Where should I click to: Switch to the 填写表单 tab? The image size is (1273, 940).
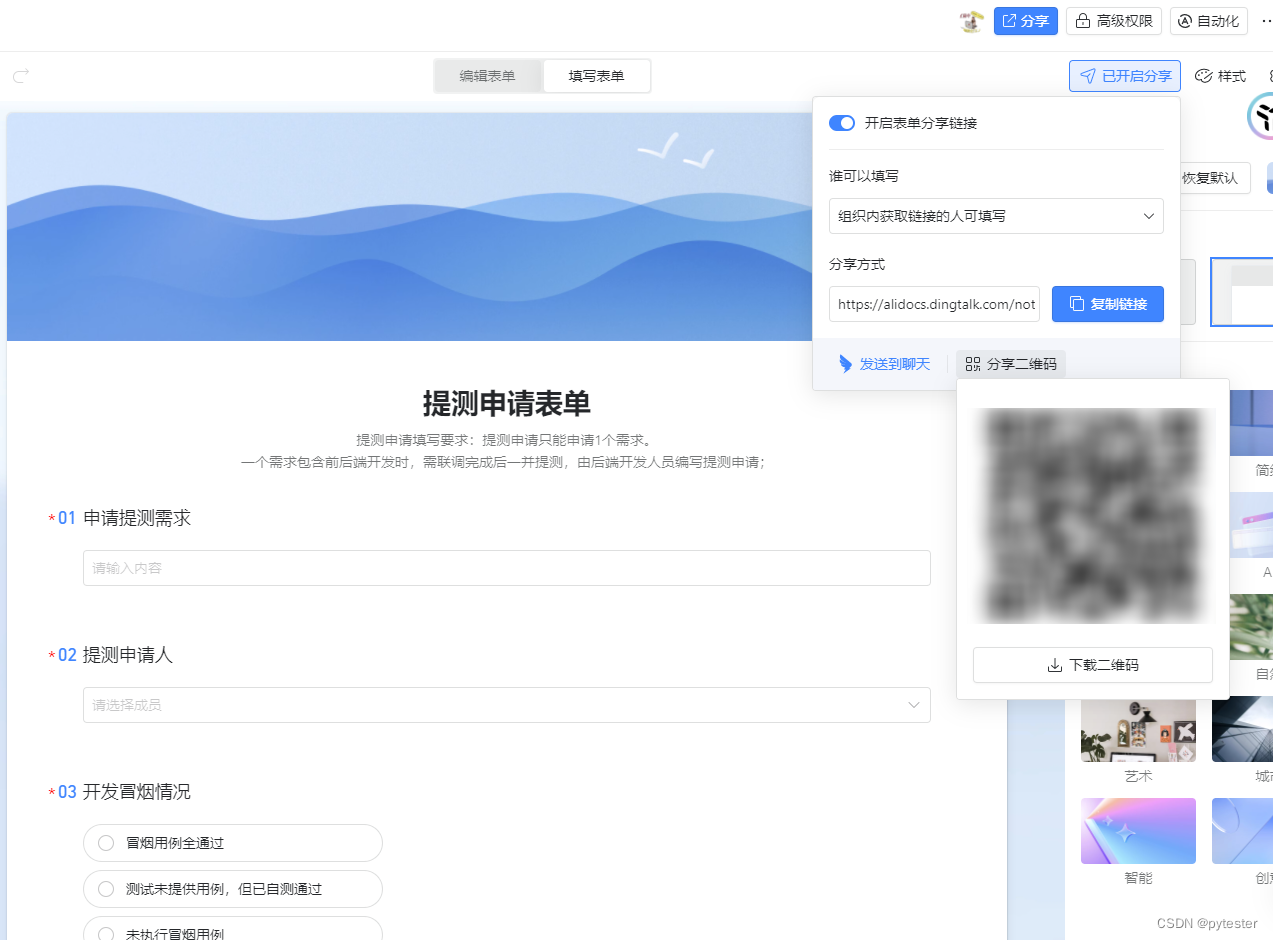click(x=596, y=75)
